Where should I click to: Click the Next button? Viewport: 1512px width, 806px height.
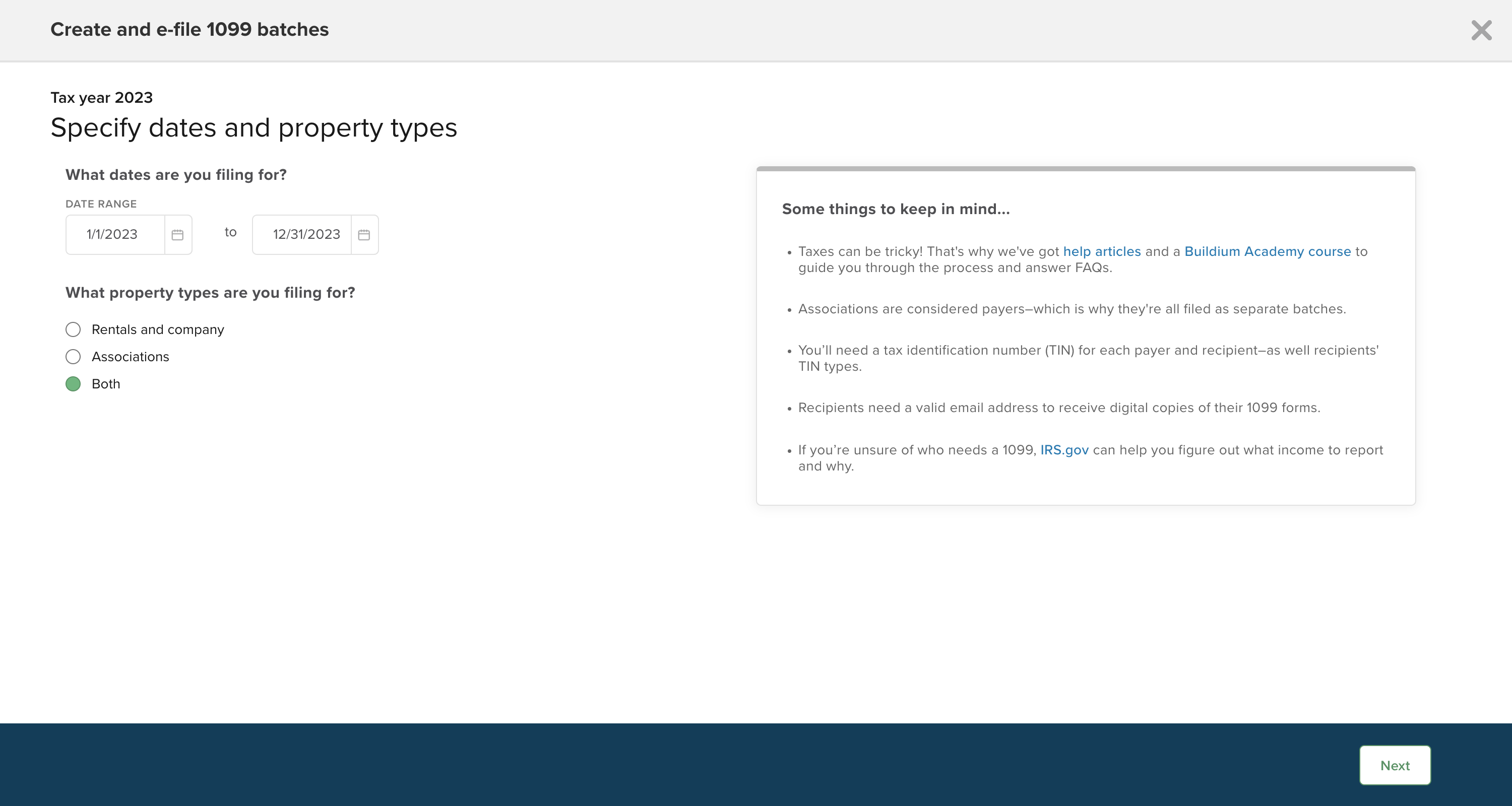coord(1395,765)
